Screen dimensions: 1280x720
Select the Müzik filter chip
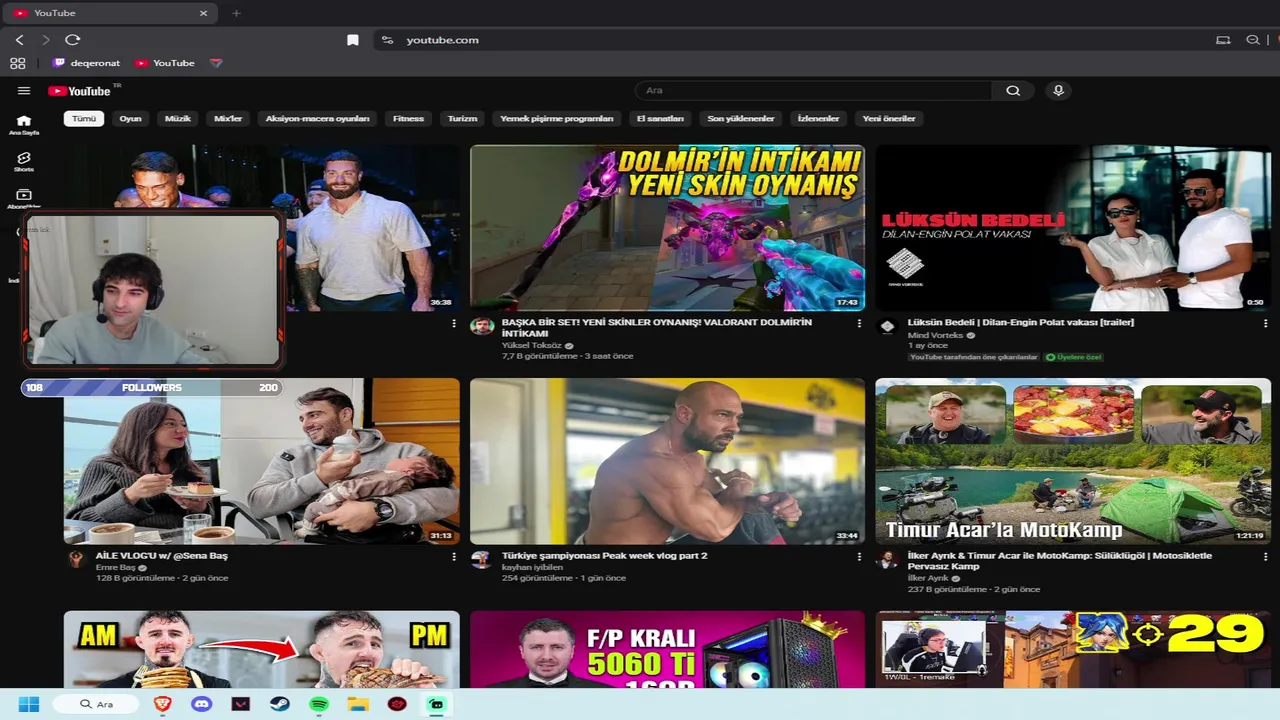[177, 118]
